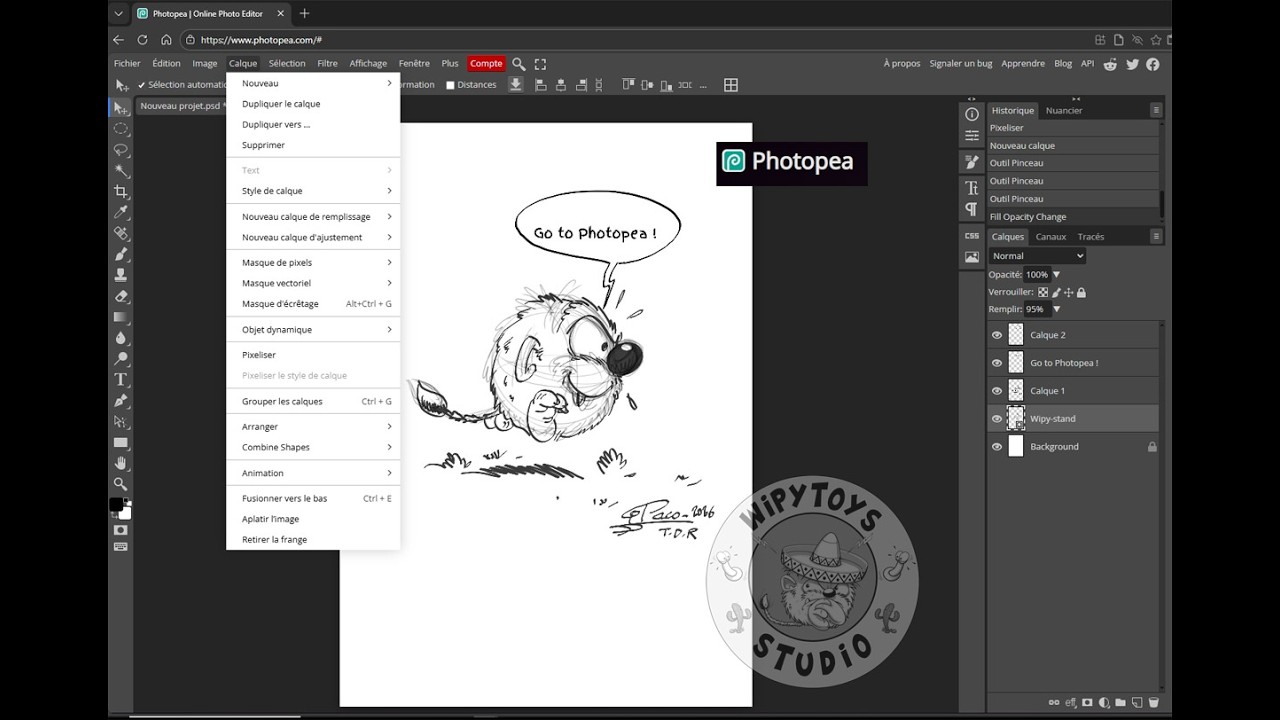Open the Remplir slider dropdown arrow
This screenshot has height=720, width=1280.
pos(1056,310)
